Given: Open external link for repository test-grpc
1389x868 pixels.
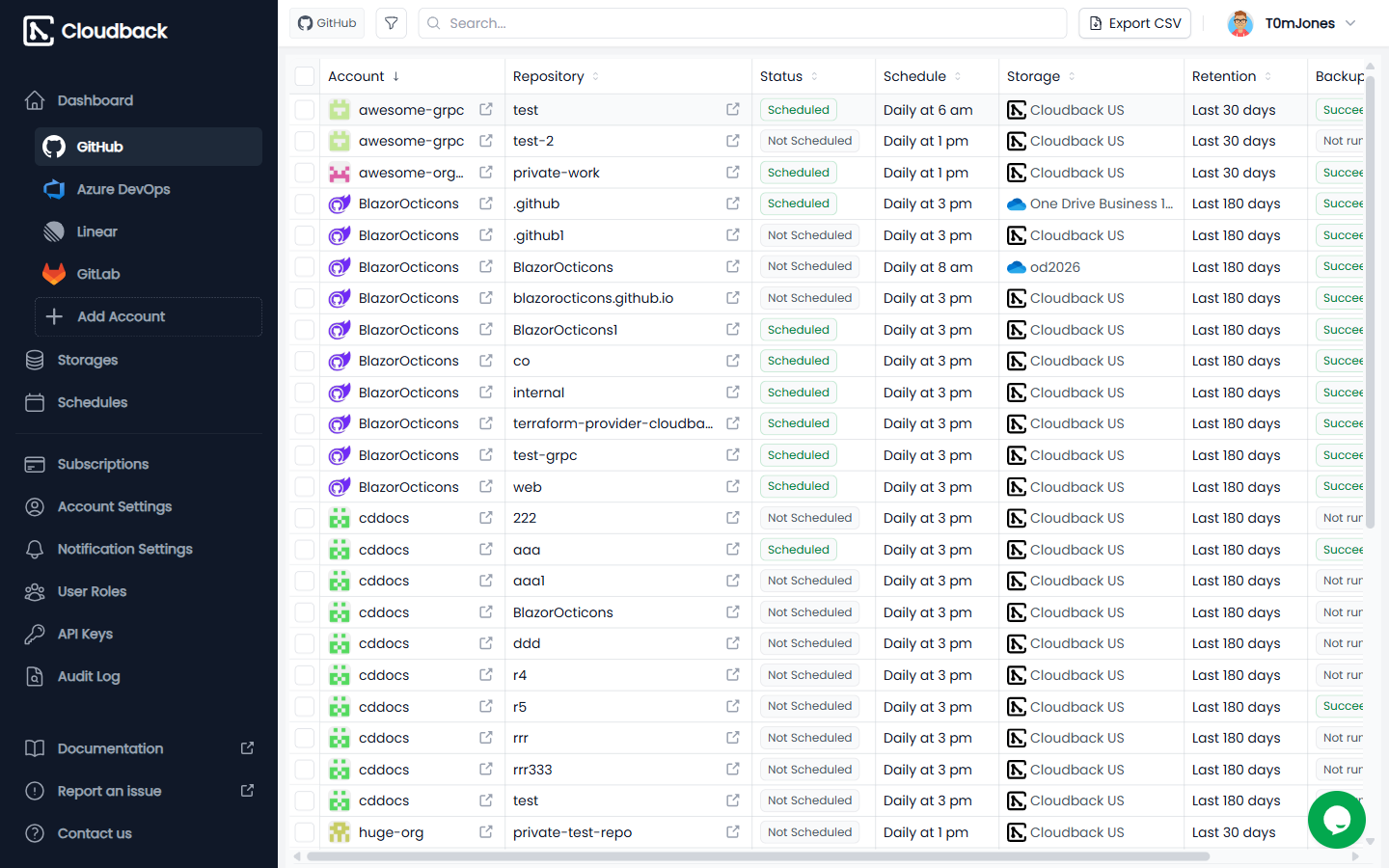Looking at the screenshot, I should tap(733, 455).
